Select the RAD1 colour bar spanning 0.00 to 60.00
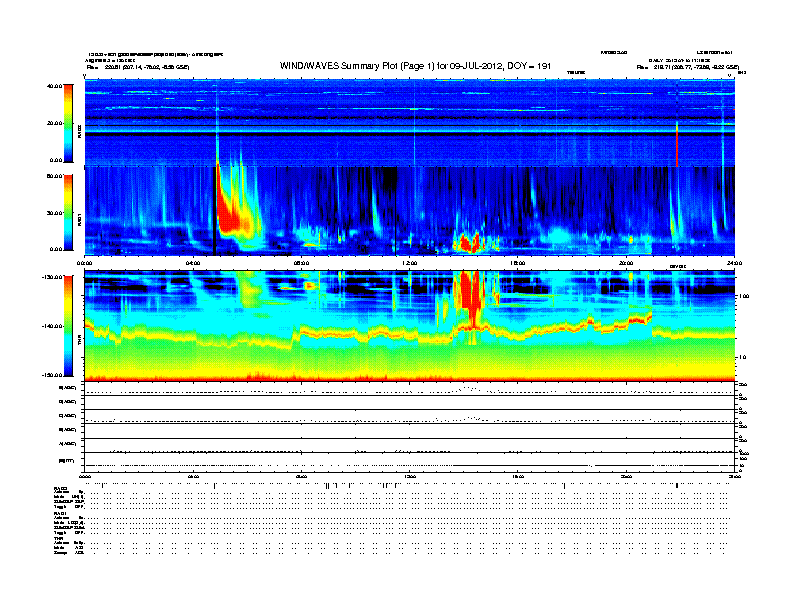The image size is (792, 612). (x=68, y=213)
